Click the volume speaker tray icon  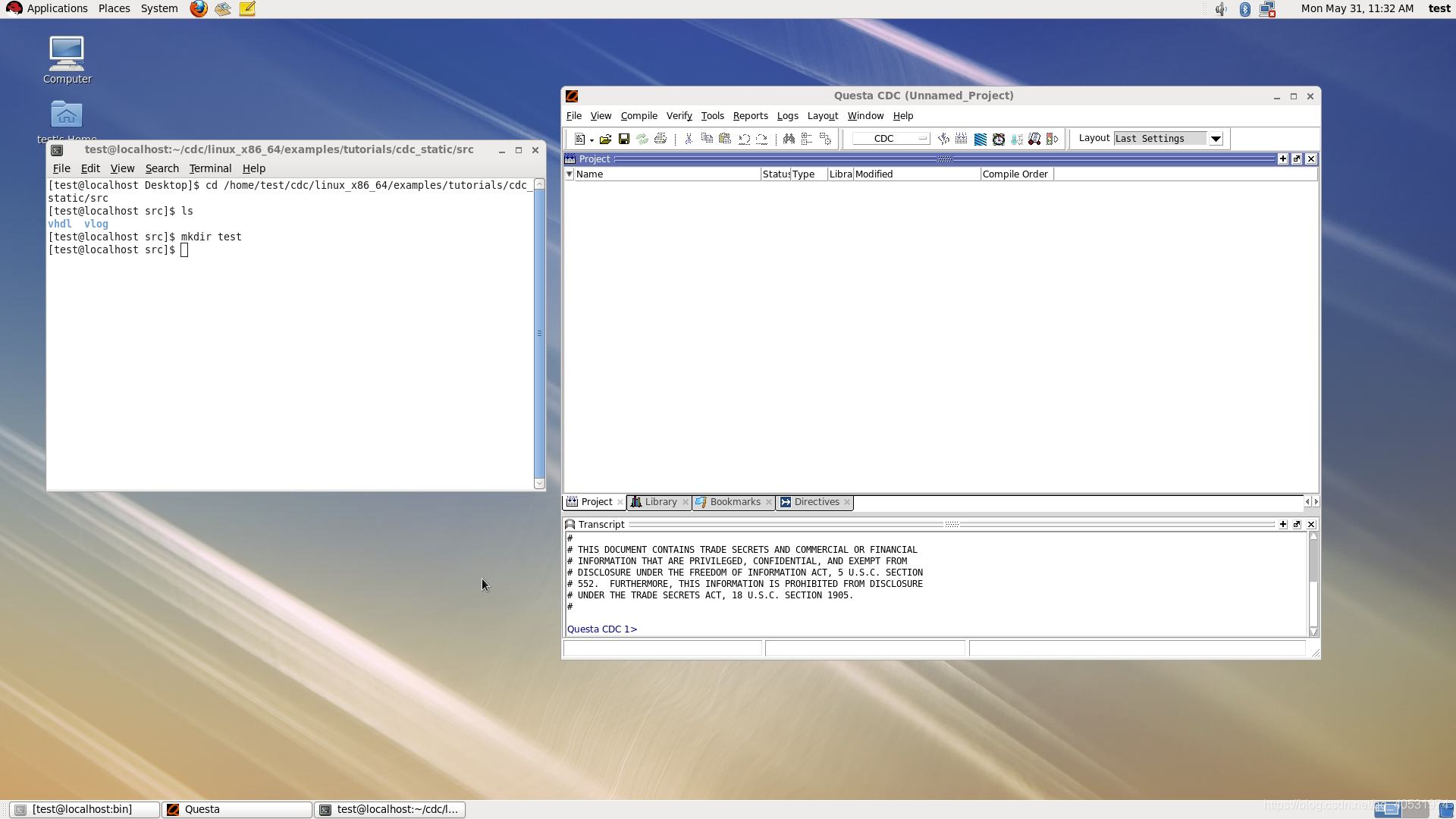[1221, 9]
